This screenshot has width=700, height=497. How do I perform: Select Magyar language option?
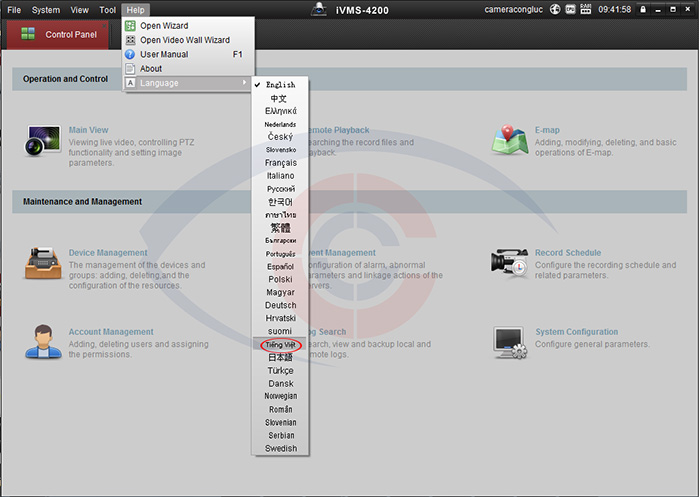(x=280, y=292)
